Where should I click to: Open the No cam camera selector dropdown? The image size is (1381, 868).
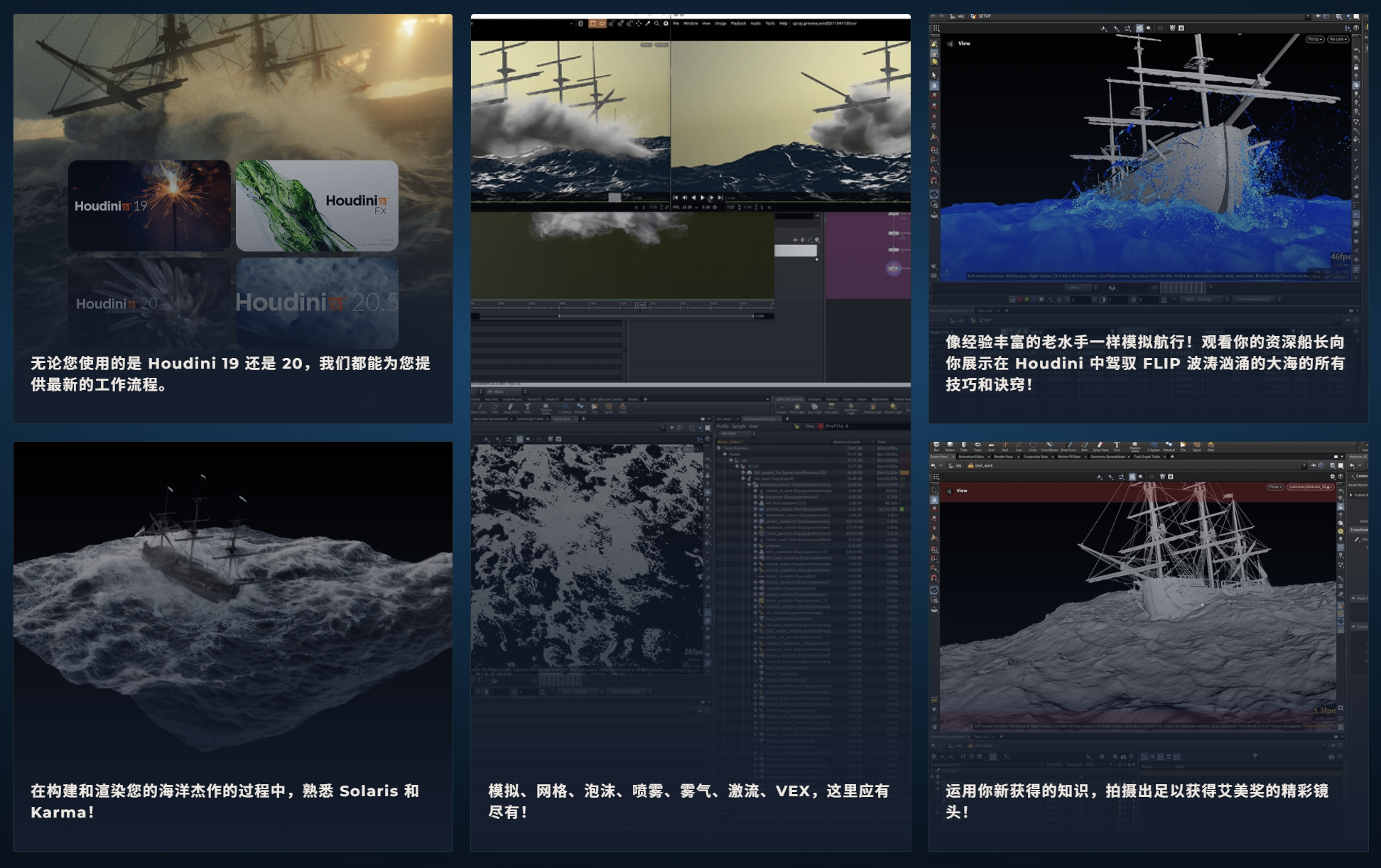coord(1338,39)
